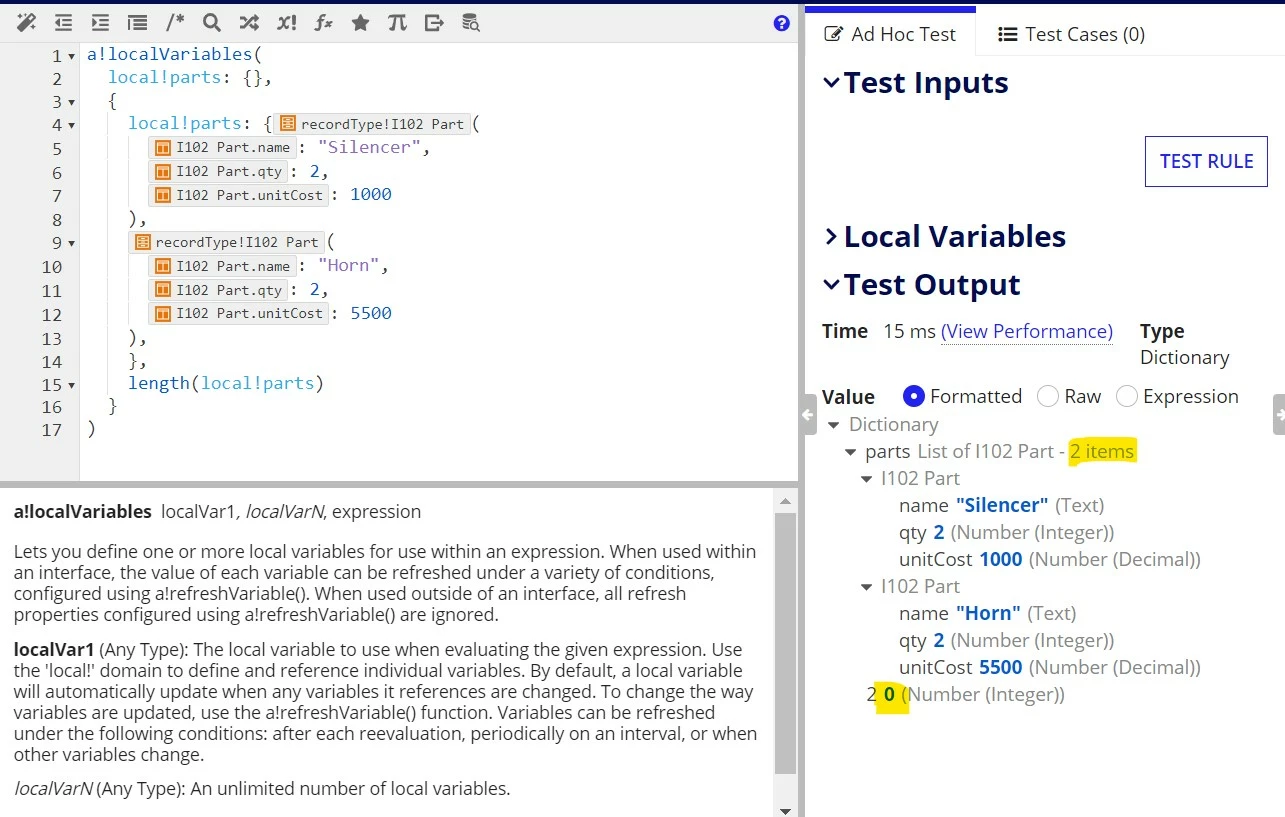Viewport: 1285px width, 817px height.
Task: Click the export arrow toolbar icon
Action: pyautogui.click(x=434, y=22)
